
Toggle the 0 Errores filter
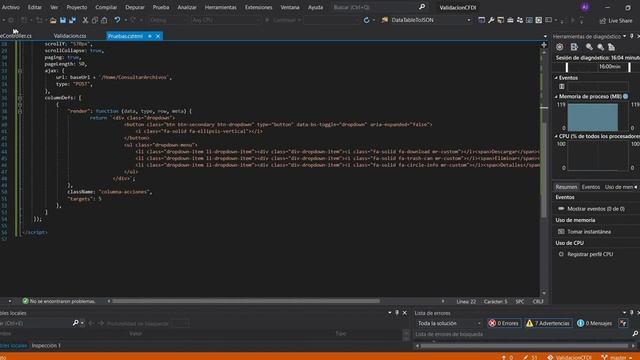(x=504, y=323)
